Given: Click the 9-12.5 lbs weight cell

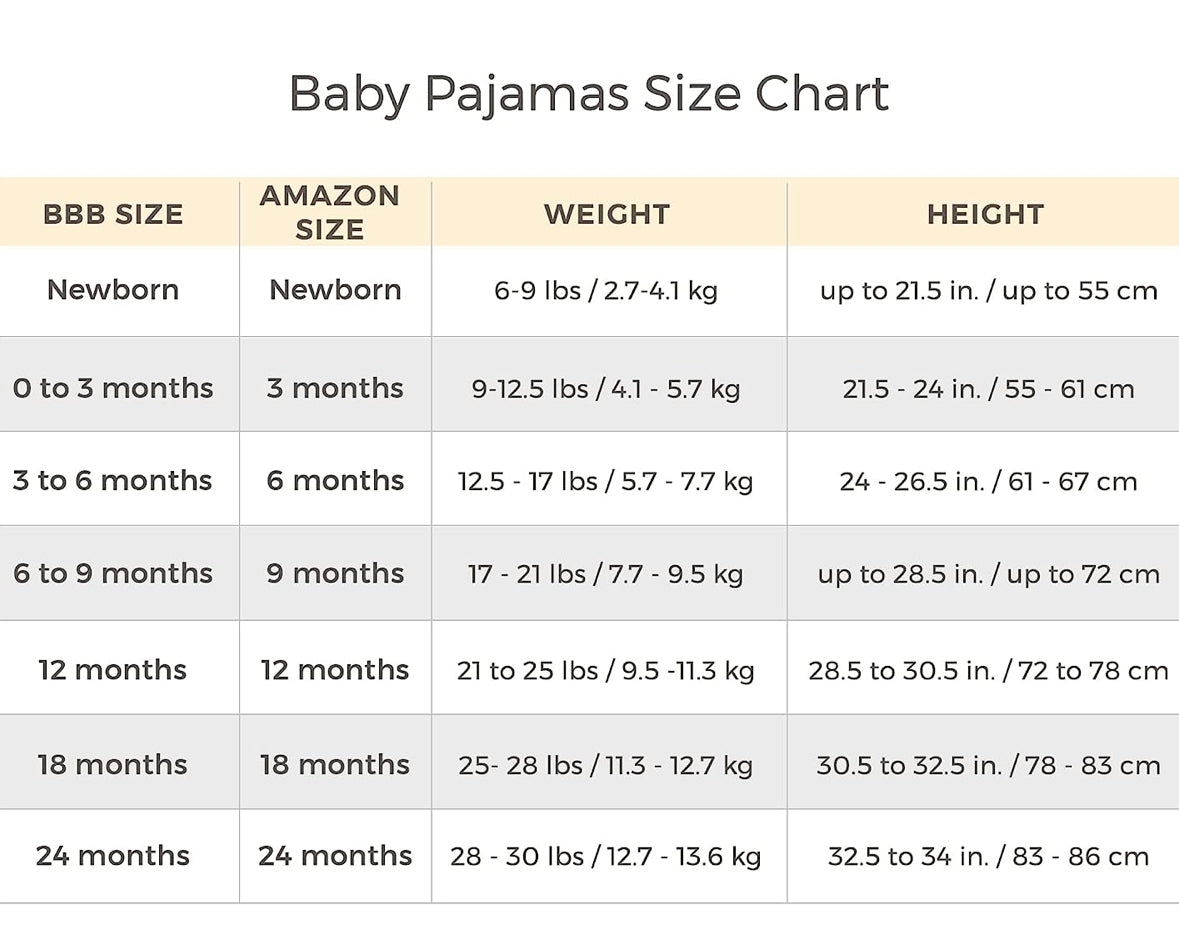Looking at the screenshot, I should tap(606, 389).
